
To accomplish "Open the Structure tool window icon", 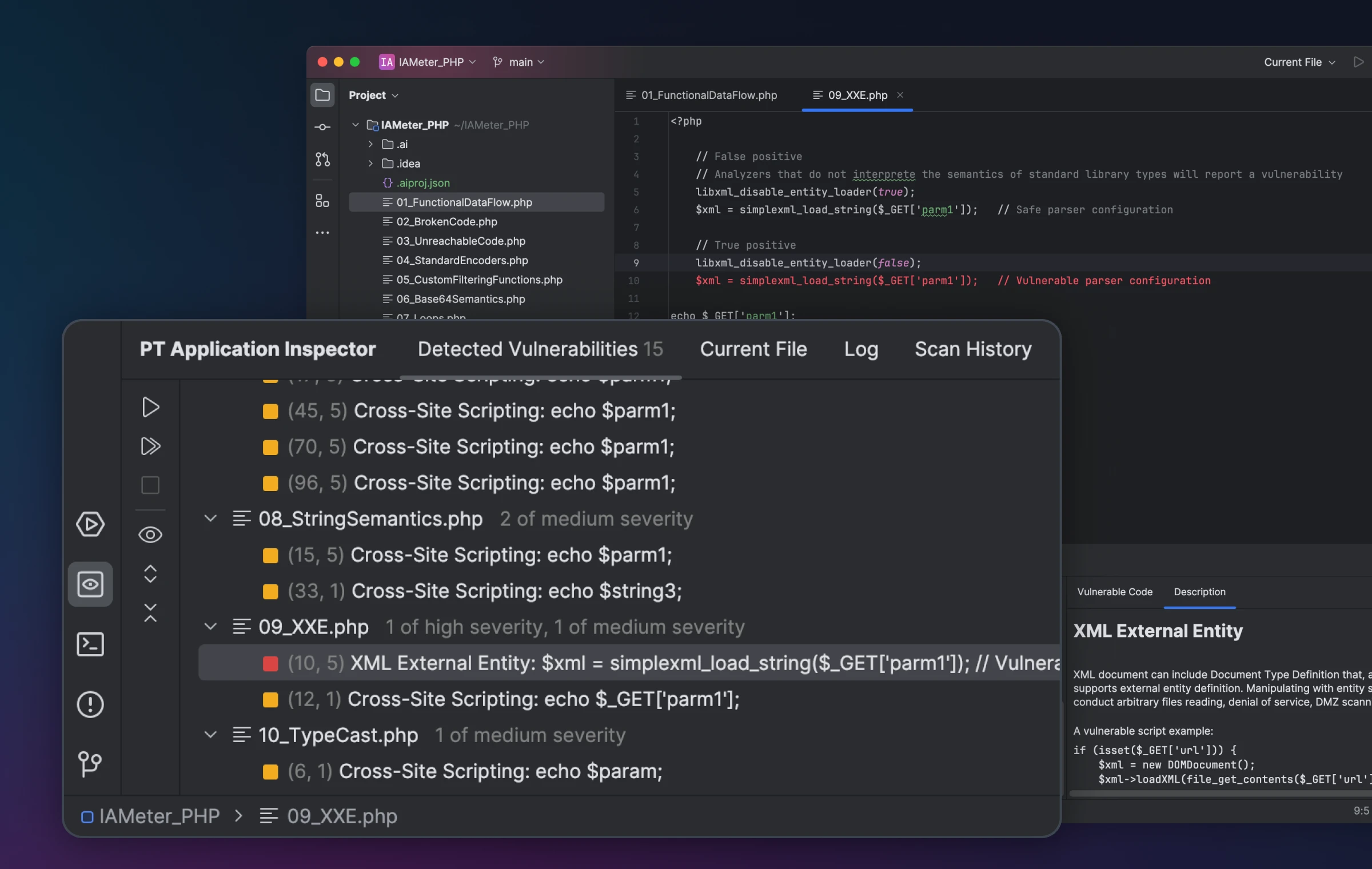I will [323, 201].
